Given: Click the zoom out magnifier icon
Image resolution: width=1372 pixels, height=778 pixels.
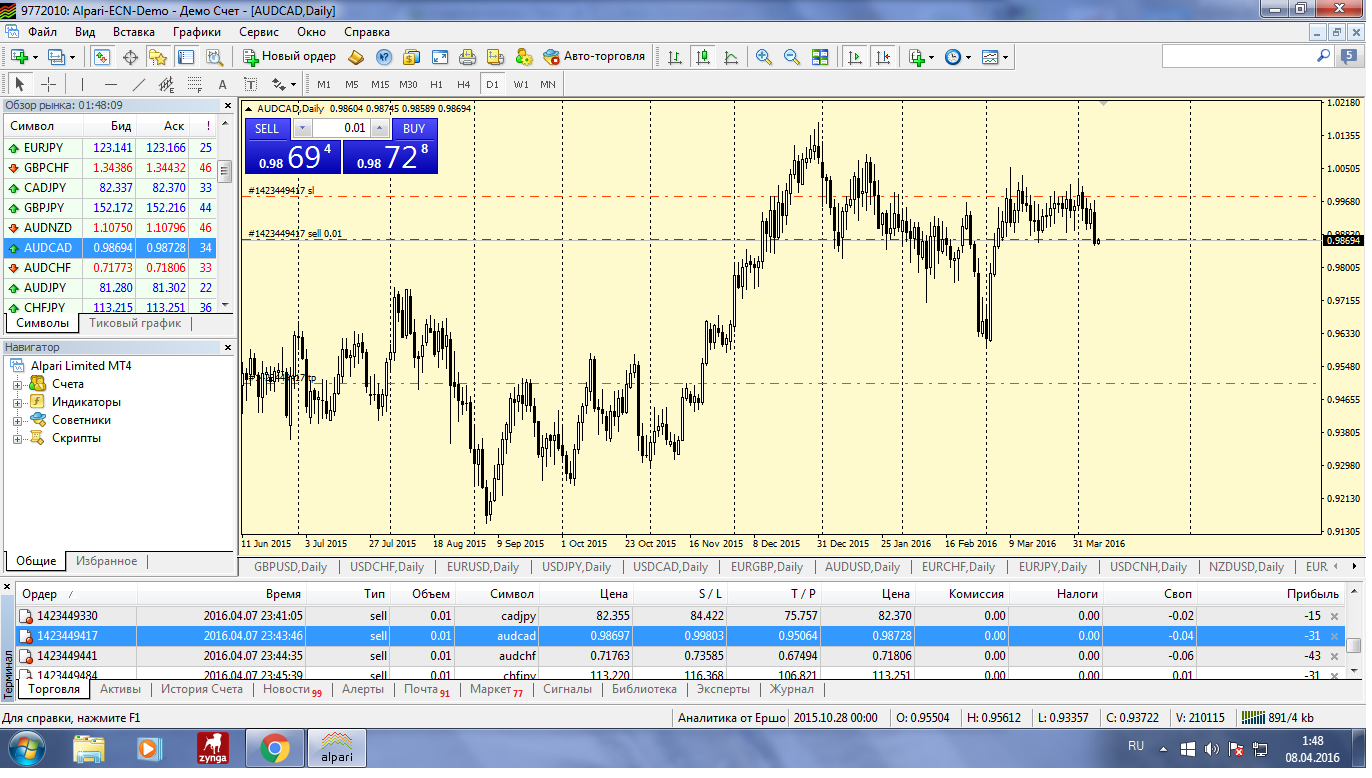Looking at the screenshot, I should click(x=792, y=57).
